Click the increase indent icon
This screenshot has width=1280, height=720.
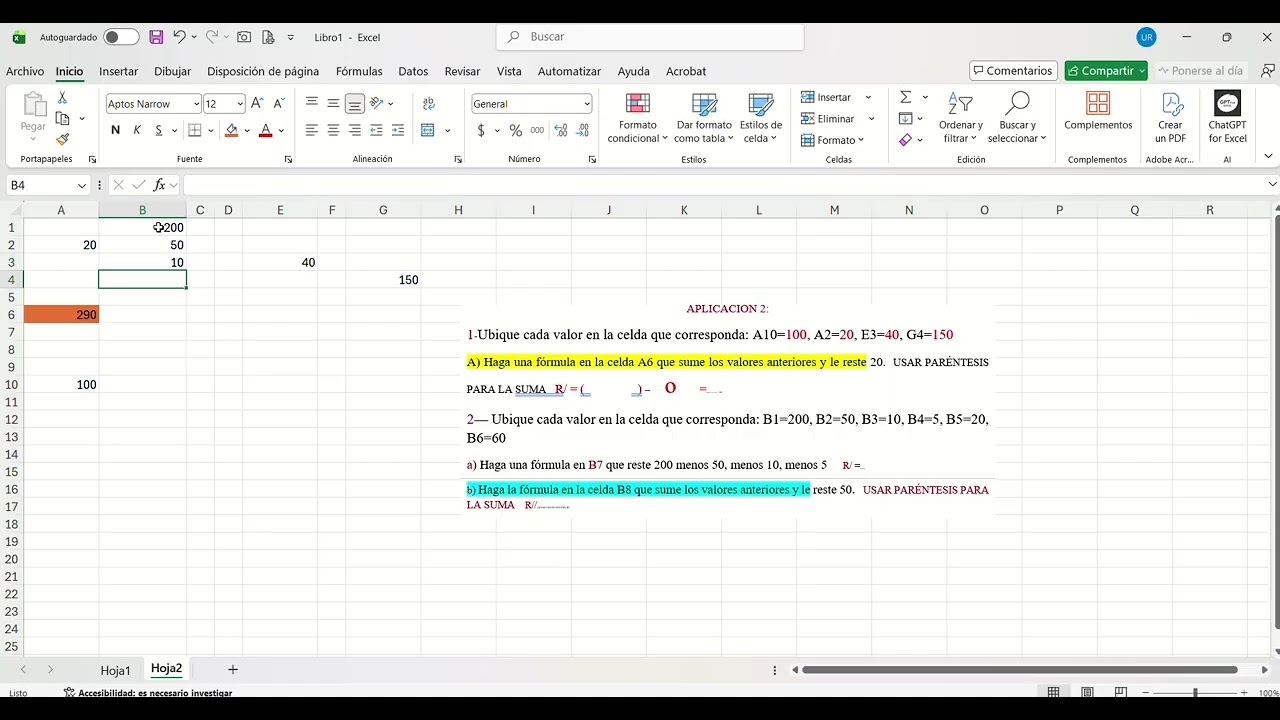(398, 130)
